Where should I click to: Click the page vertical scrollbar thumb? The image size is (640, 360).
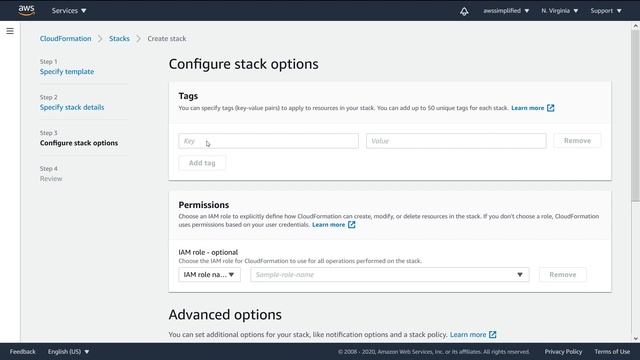click(636, 116)
